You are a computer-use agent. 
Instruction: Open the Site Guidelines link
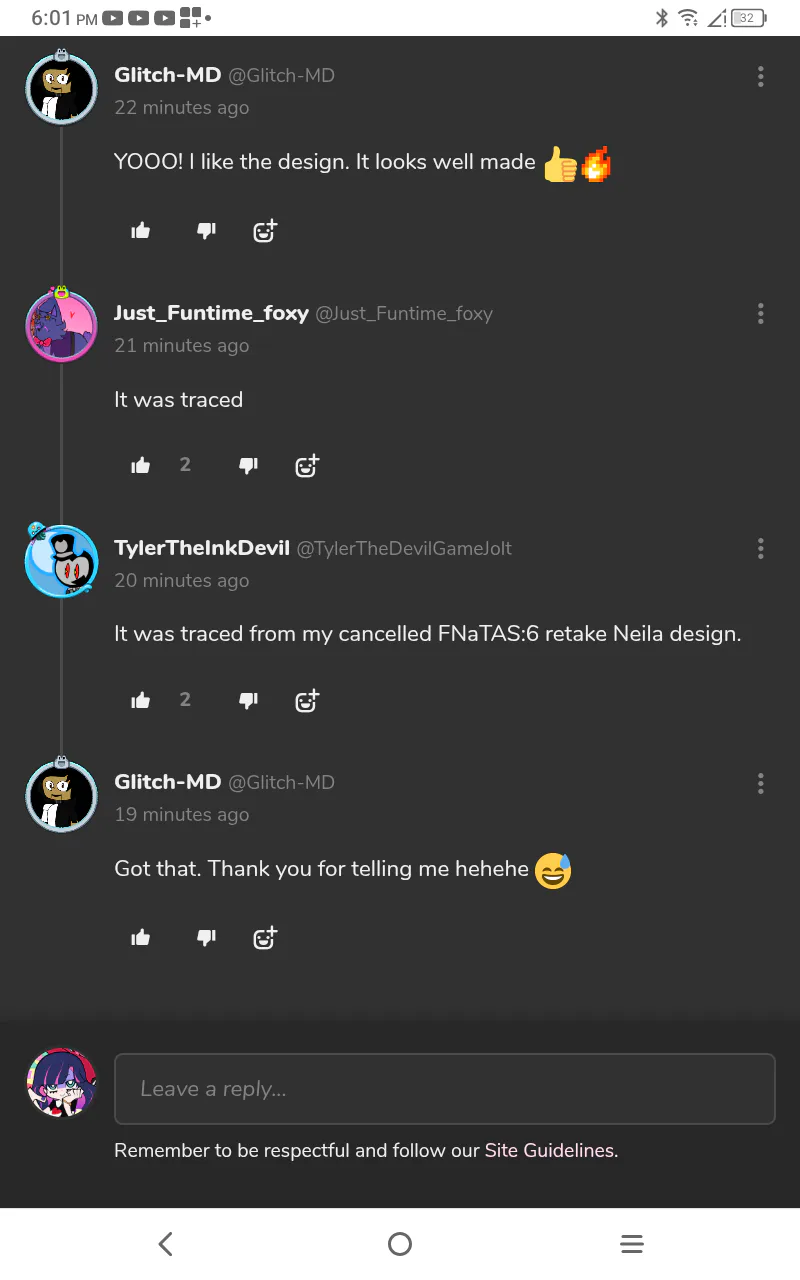tap(549, 1150)
